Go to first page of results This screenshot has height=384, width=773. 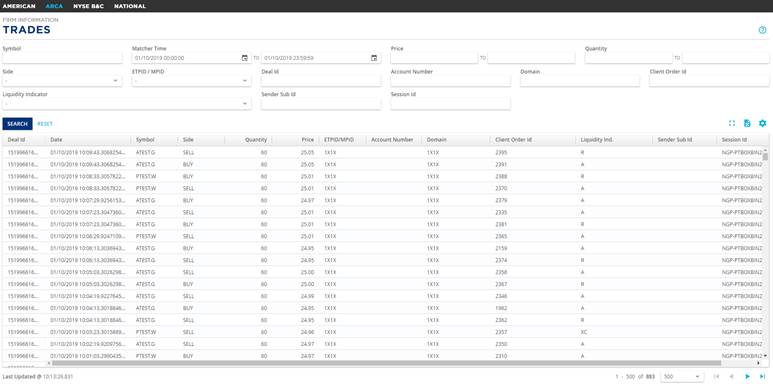point(716,377)
